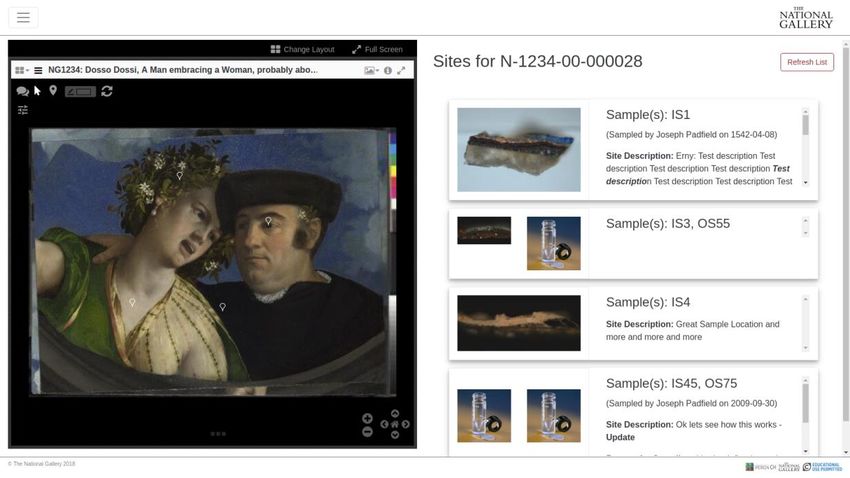850x478 pixels.
Task: Click the 'Sites for N-1234-00-000028' heading
Action: click(x=537, y=61)
